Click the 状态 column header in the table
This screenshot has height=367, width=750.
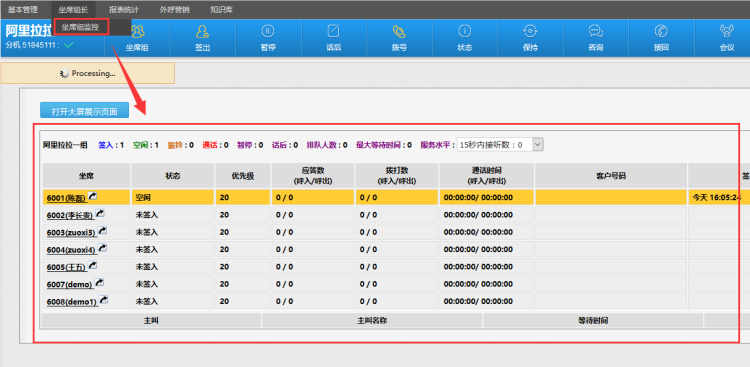(x=173, y=176)
